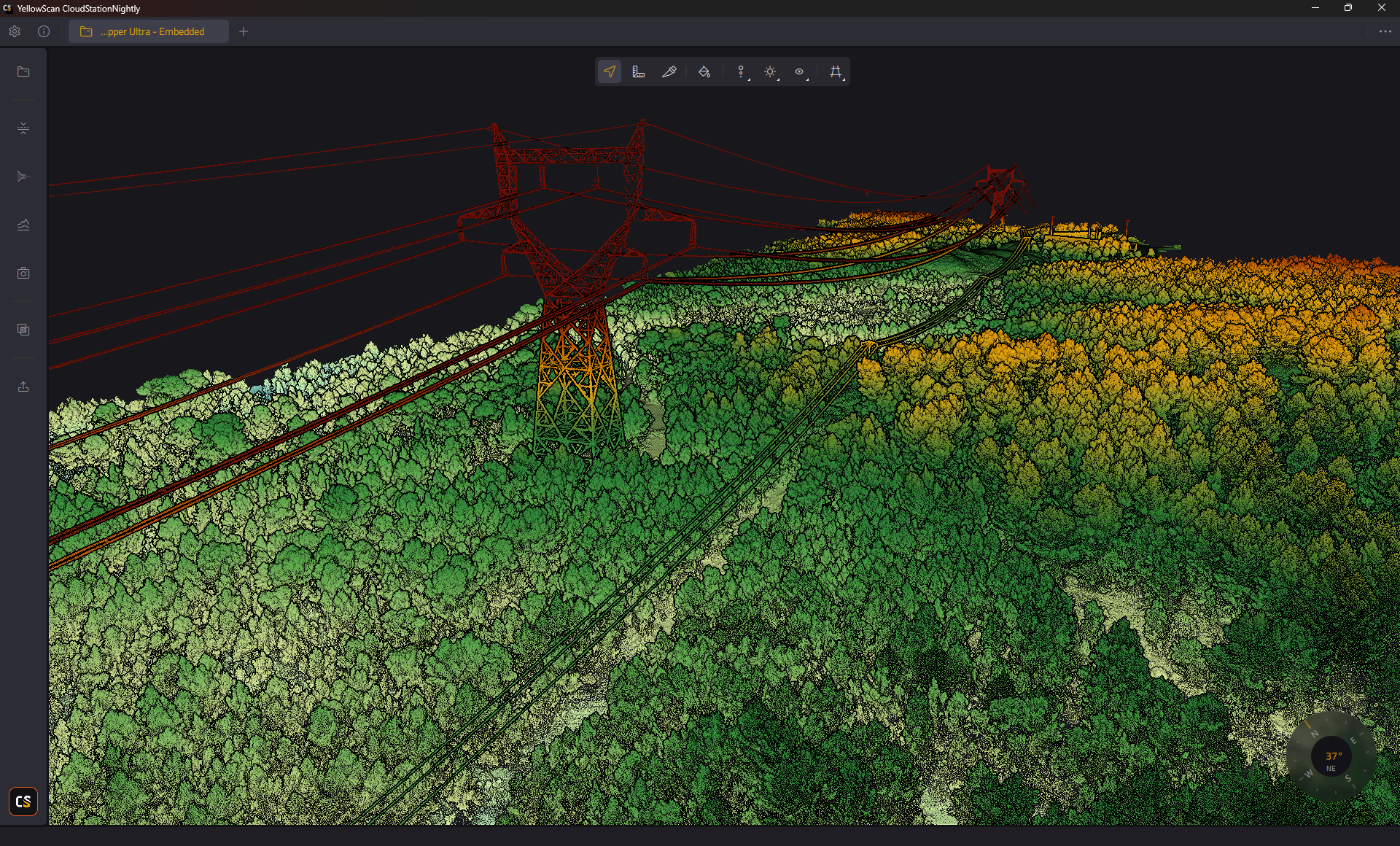Open the export upload sidebar tool

point(23,387)
